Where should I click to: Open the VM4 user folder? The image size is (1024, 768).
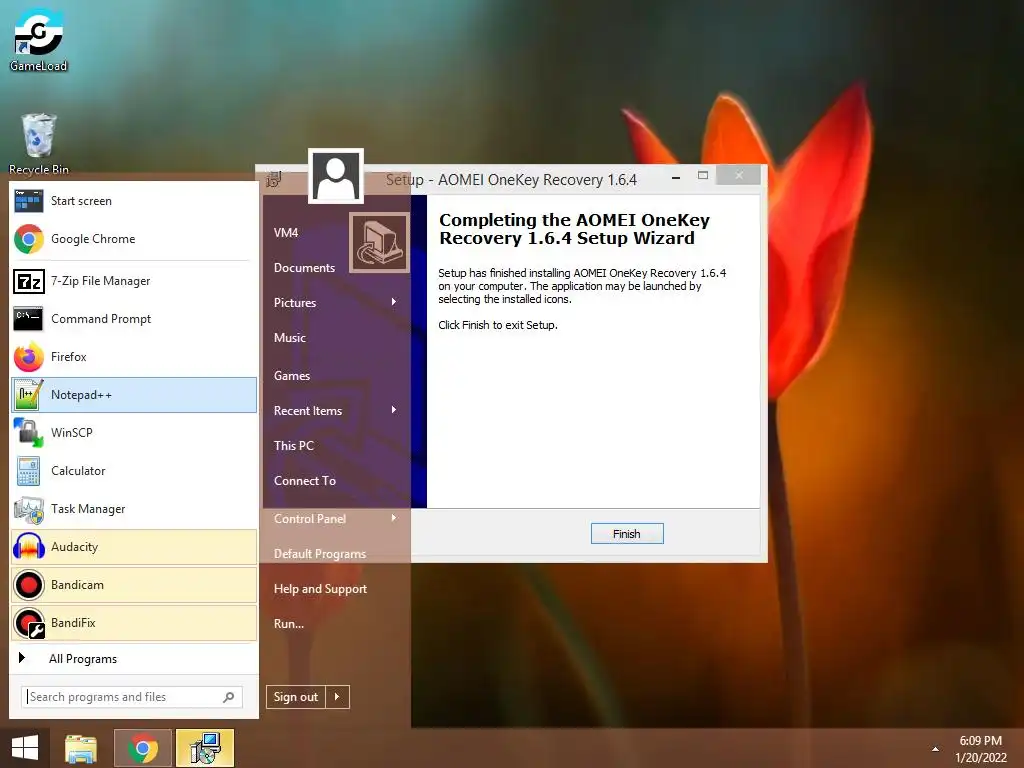(x=286, y=232)
